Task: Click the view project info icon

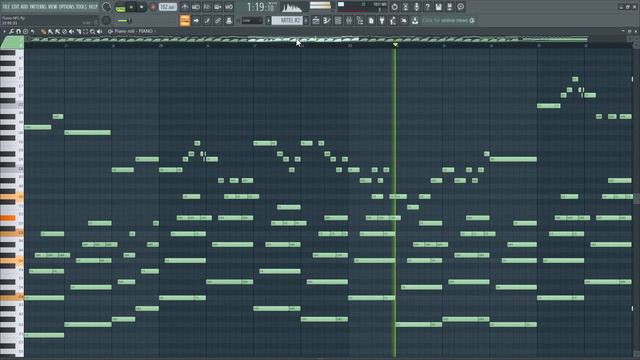Action: 460,7
